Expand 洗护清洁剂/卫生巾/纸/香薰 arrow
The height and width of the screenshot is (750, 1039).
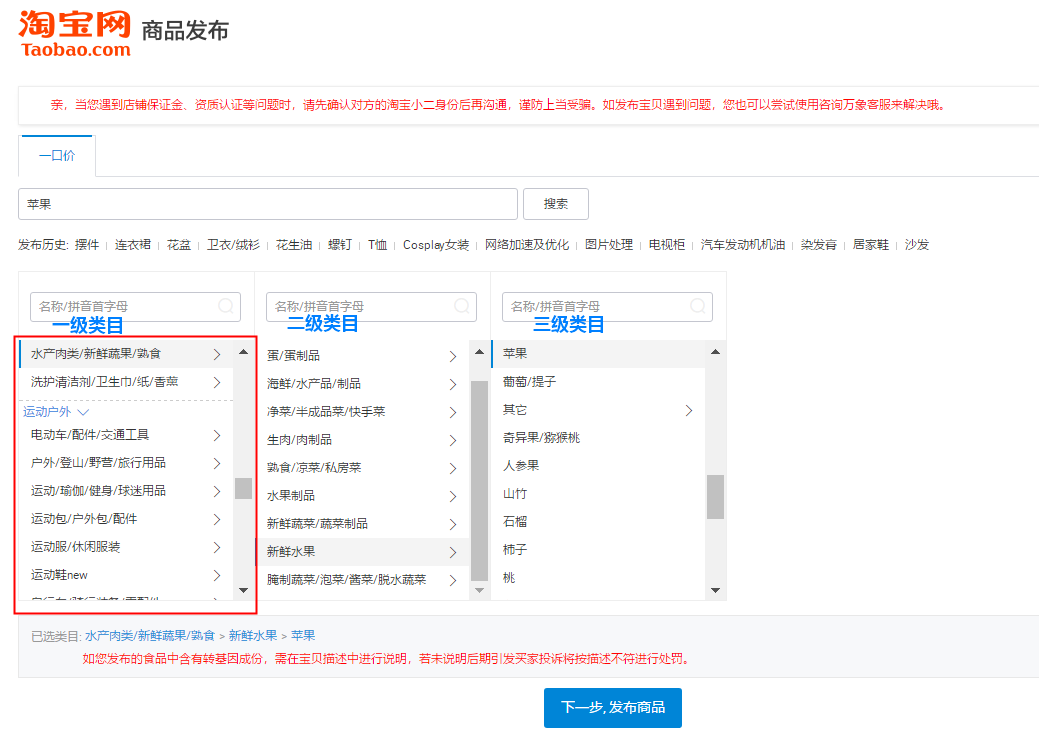217,382
